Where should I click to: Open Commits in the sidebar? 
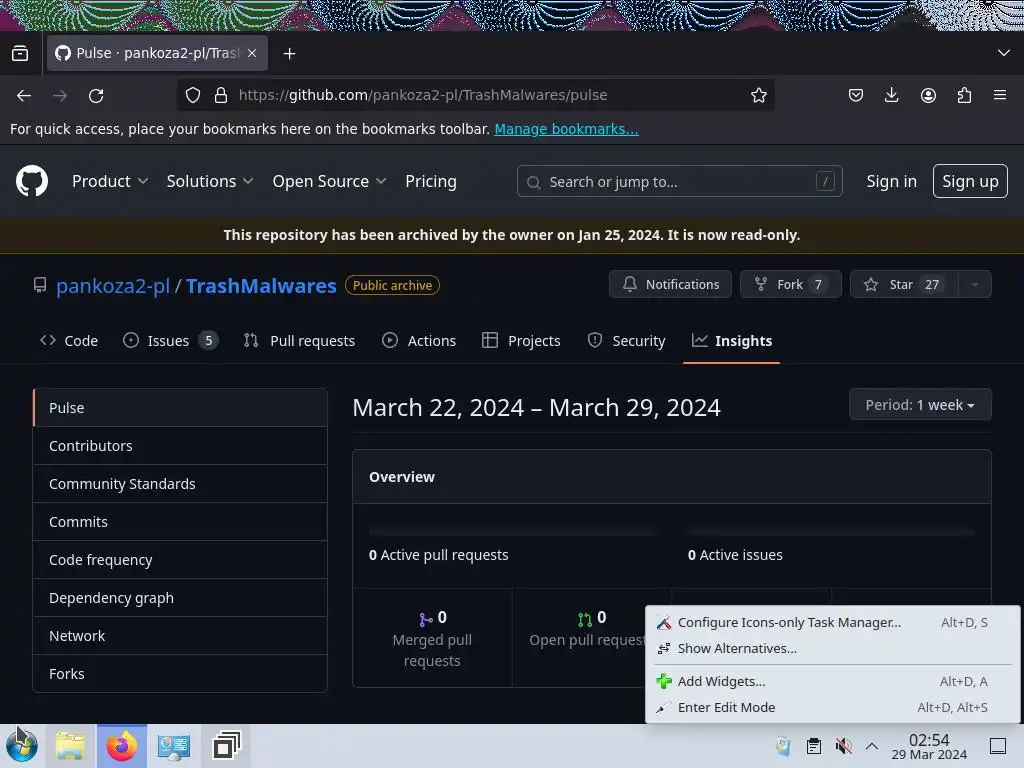tap(180, 522)
